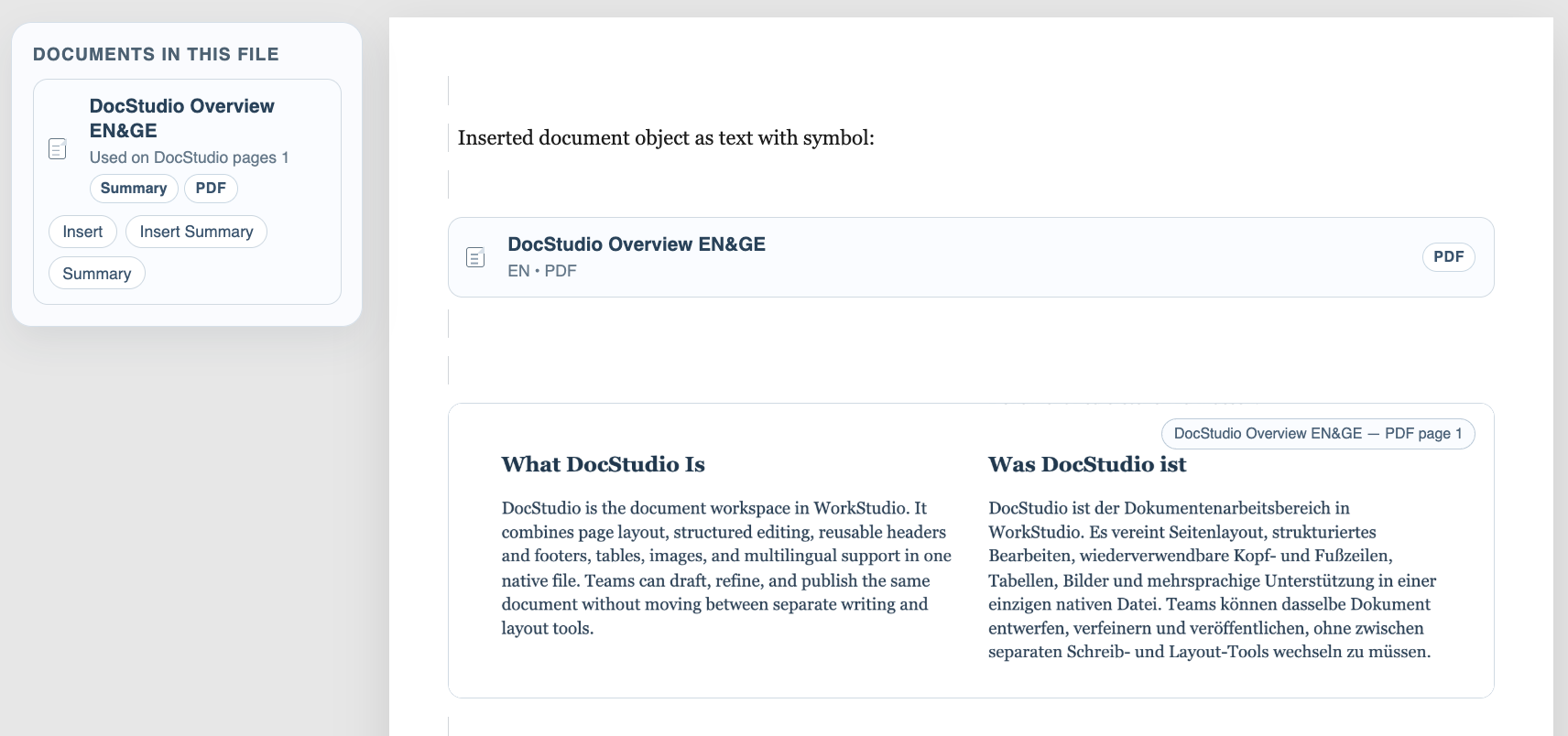Select the PDF chip in the sidebar document card
Screen dimensions: 1568x736
211,189
